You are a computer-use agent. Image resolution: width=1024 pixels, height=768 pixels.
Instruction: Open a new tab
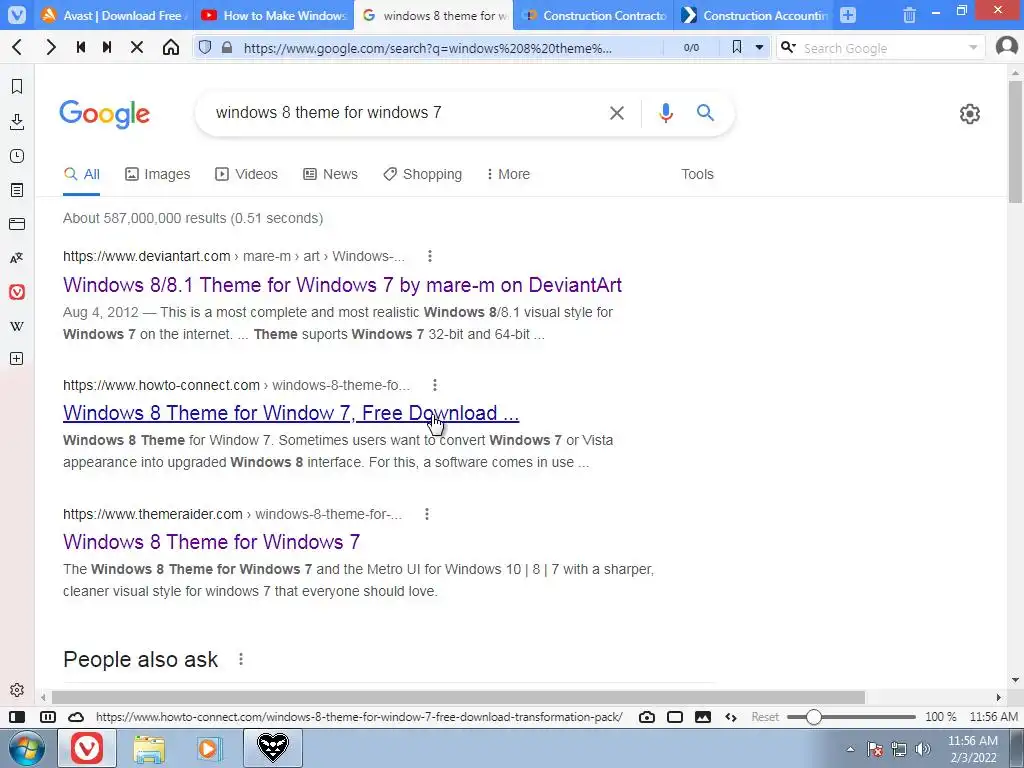848,15
